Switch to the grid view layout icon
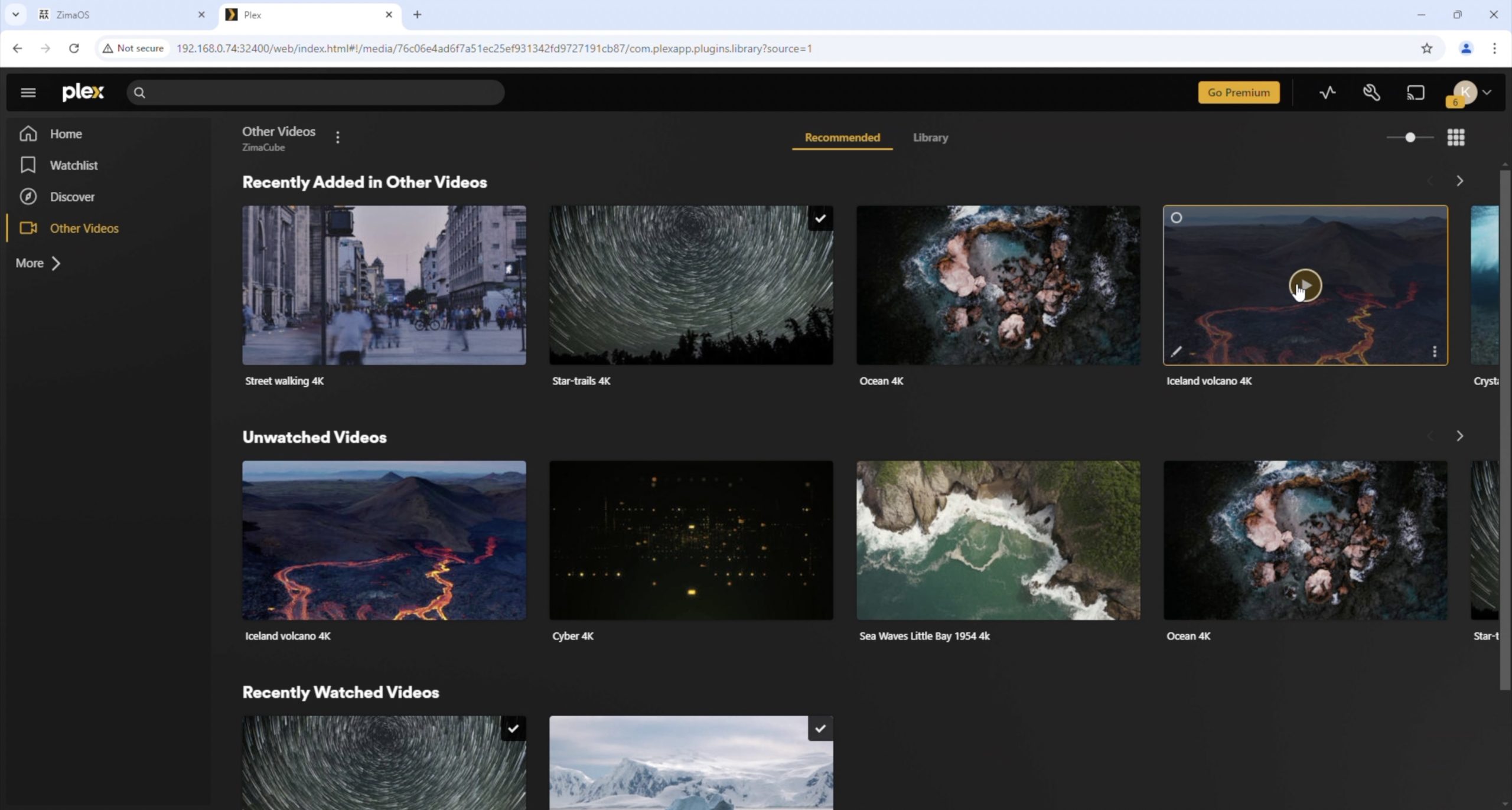The image size is (1512, 810). tap(1455, 138)
